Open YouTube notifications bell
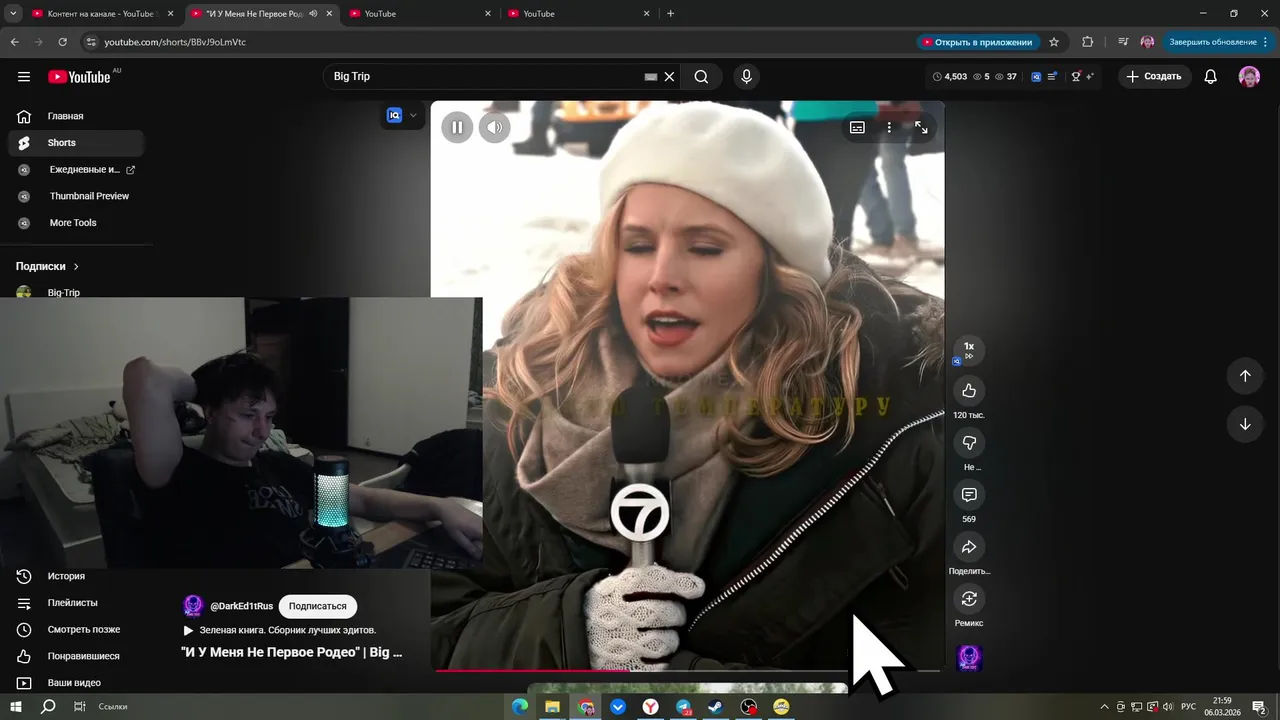Screen dimensions: 1280x720 click(x=1210, y=76)
